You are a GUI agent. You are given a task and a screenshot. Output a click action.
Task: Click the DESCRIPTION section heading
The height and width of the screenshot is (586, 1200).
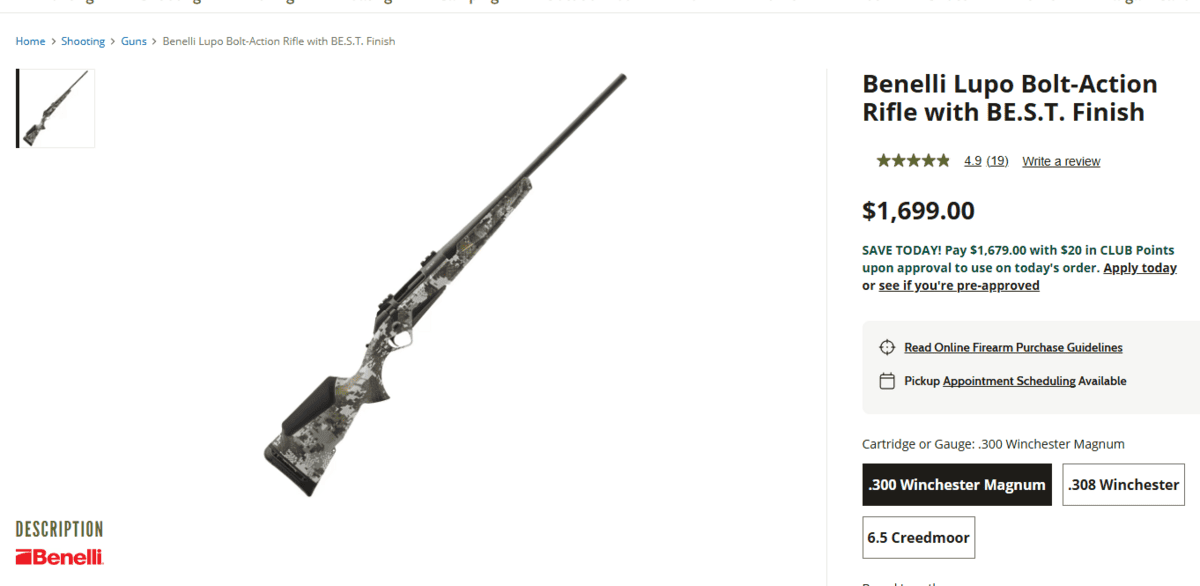59,529
